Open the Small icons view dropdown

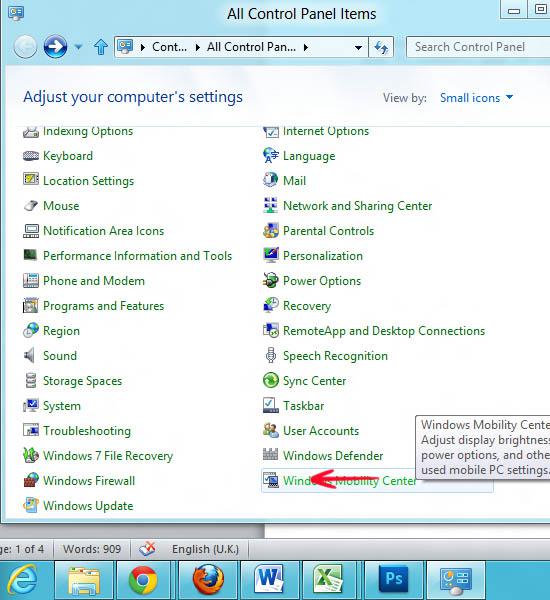coord(477,98)
